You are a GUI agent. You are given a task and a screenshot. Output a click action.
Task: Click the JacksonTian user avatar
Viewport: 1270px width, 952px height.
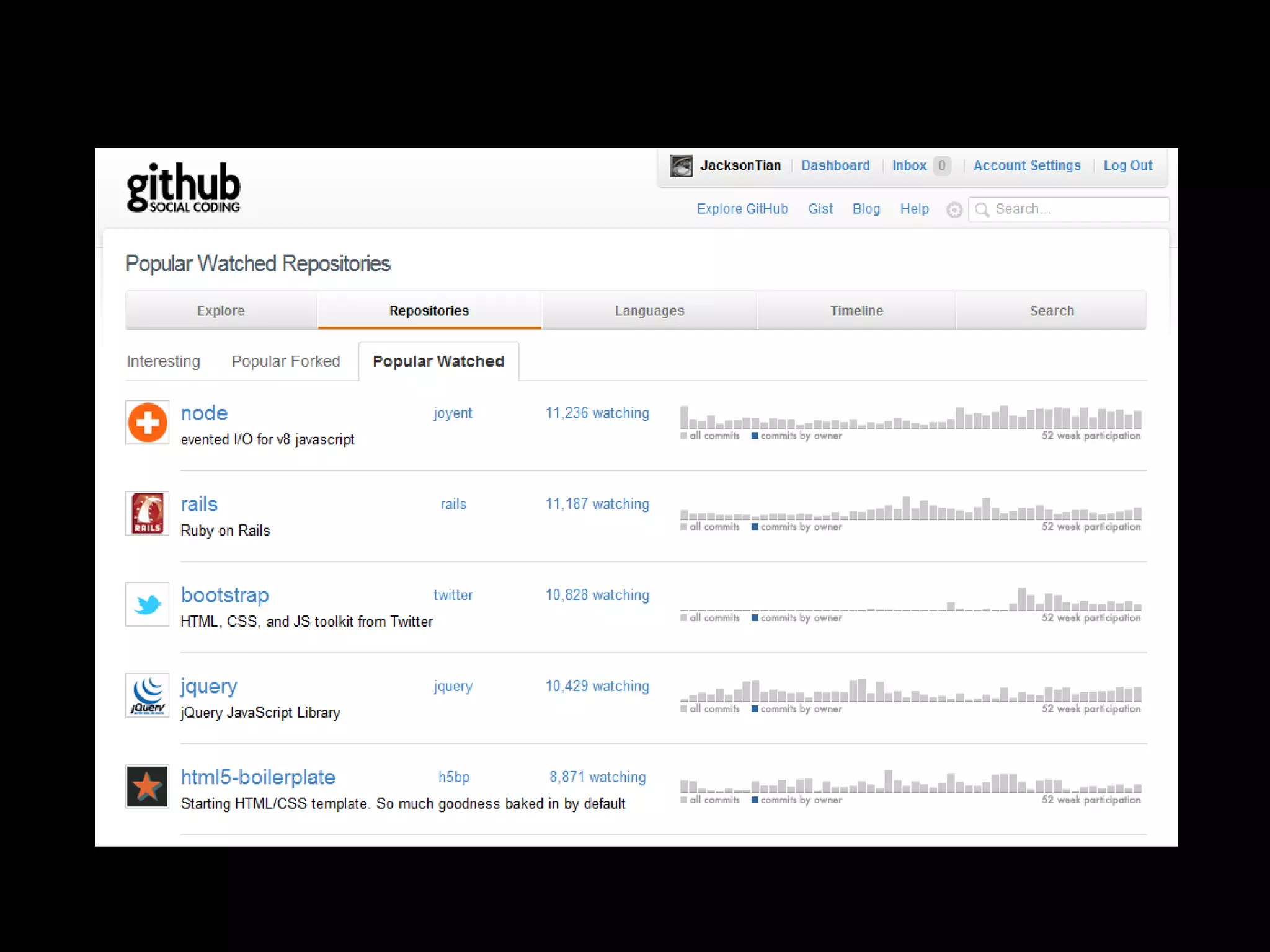(x=681, y=166)
